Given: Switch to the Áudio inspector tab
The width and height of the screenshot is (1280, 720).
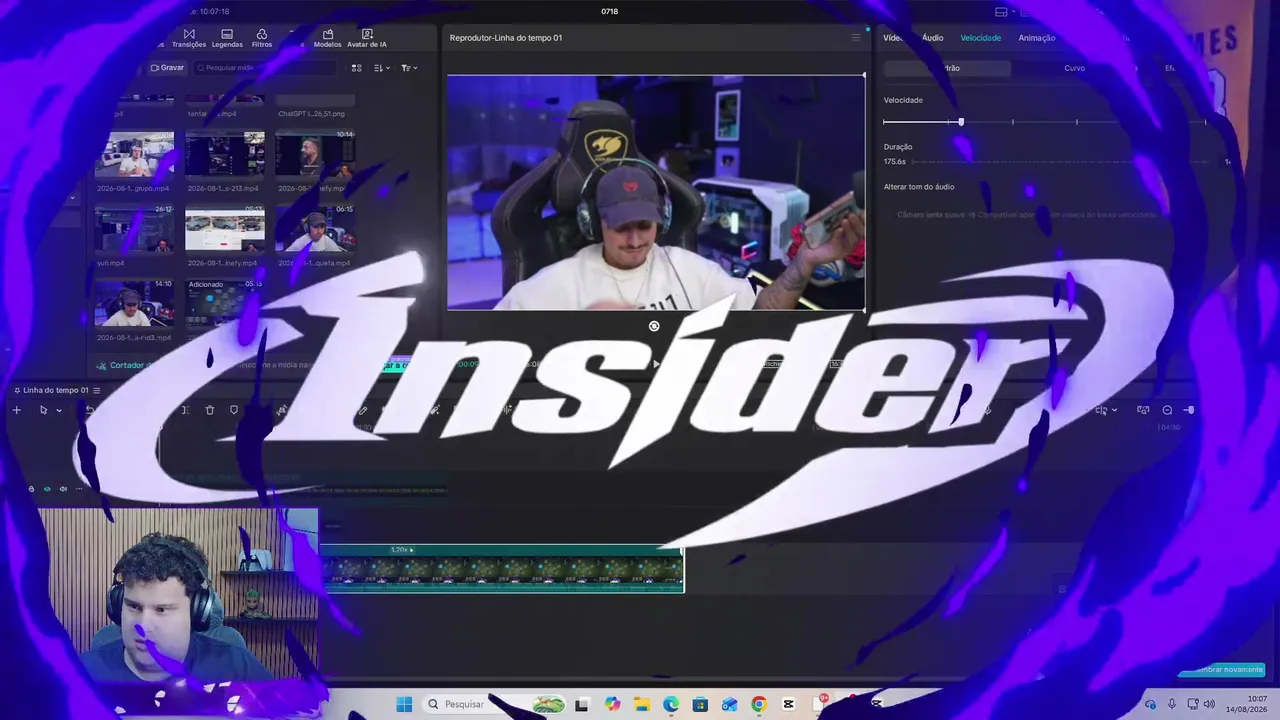Looking at the screenshot, I should pyautogui.click(x=932, y=38).
